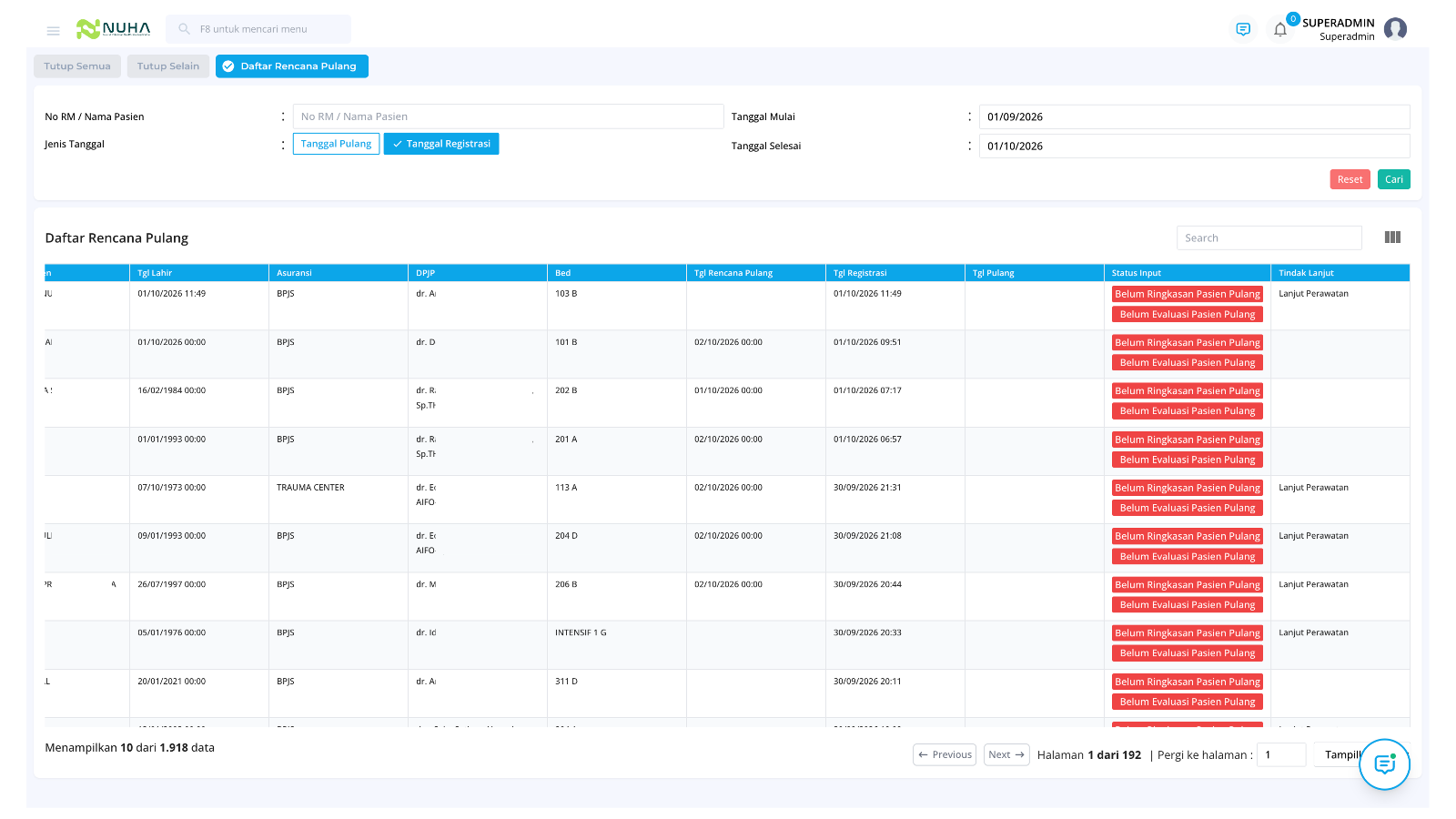Click Belum Evaluasi Pasien Pulang for bed 204 D
Screen dimensions: 1456x819
coord(1188,556)
